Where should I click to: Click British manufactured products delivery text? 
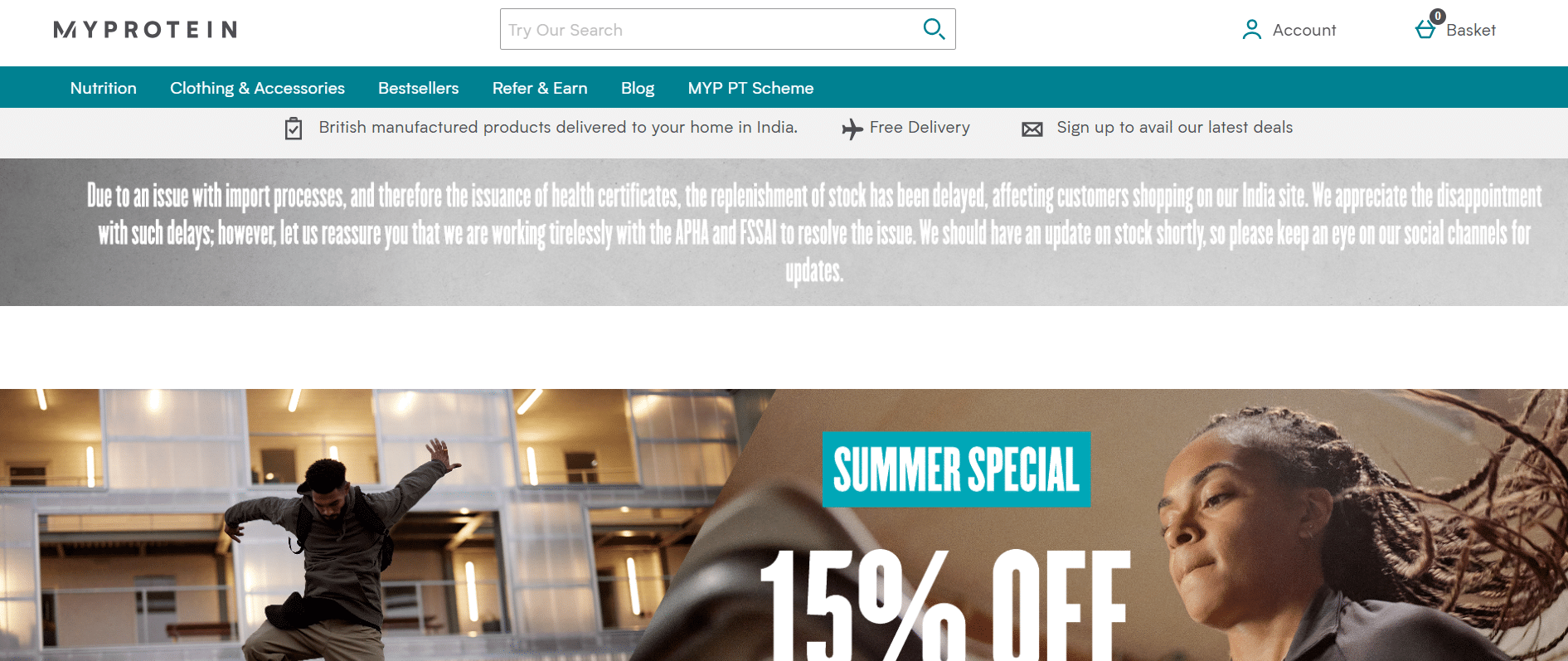click(x=558, y=127)
